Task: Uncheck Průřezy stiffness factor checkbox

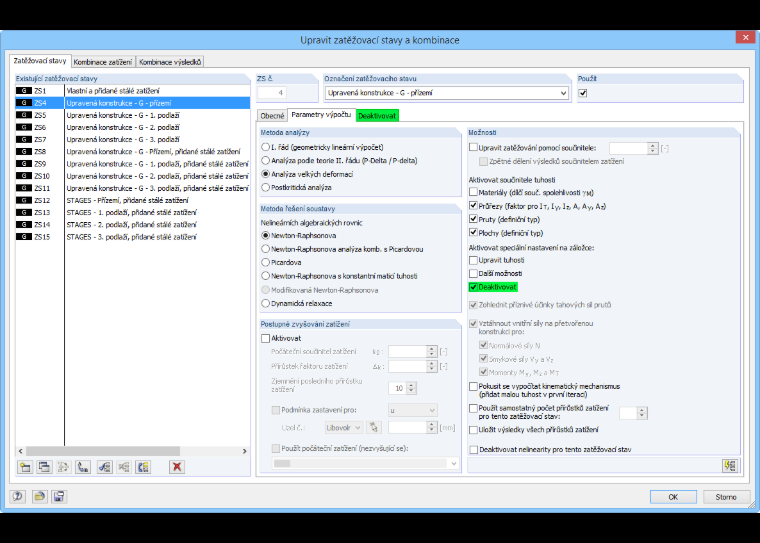Action: click(x=474, y=206)
